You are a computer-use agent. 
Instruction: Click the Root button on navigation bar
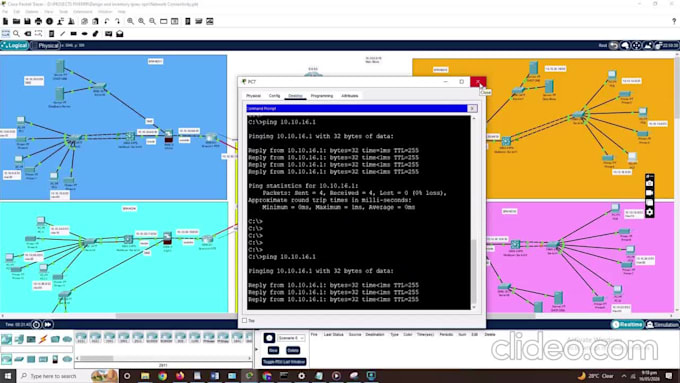point(603,45)
